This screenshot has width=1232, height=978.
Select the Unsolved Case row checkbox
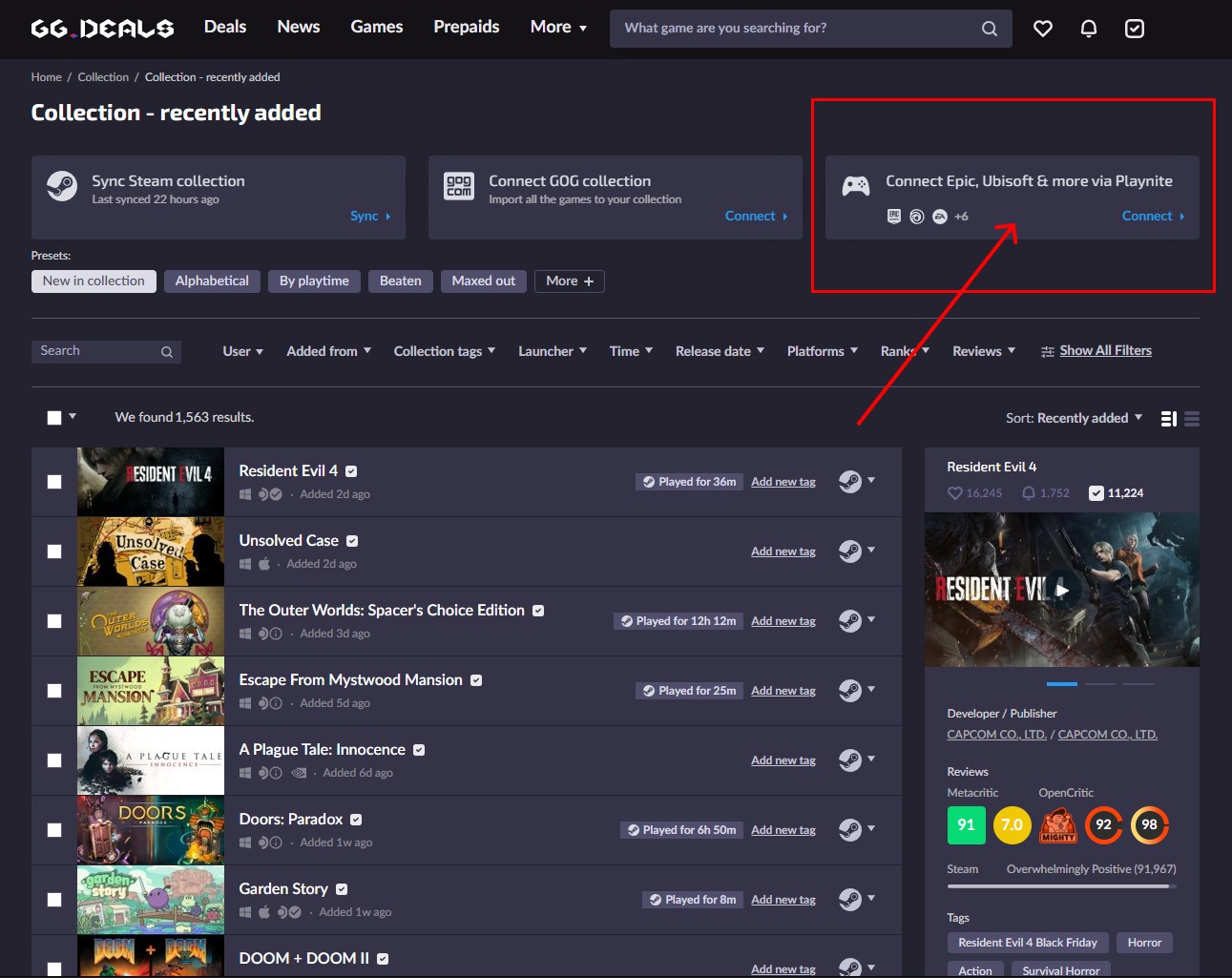tap(54, 551)
